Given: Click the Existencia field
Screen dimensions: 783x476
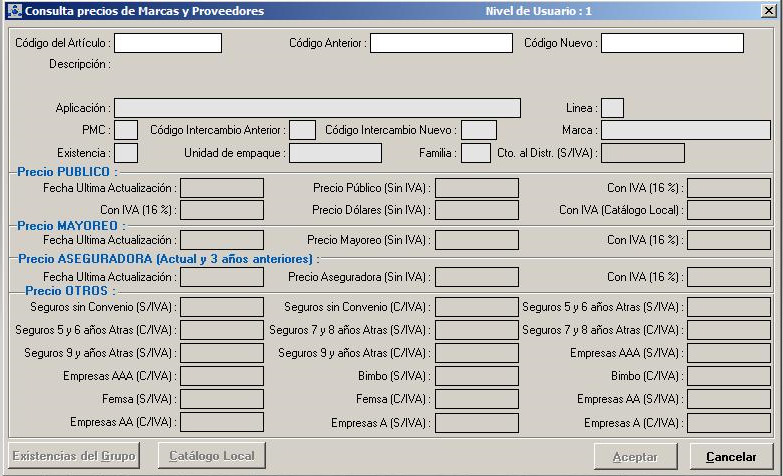Looking at the screenshot, I should pos(126,153).
